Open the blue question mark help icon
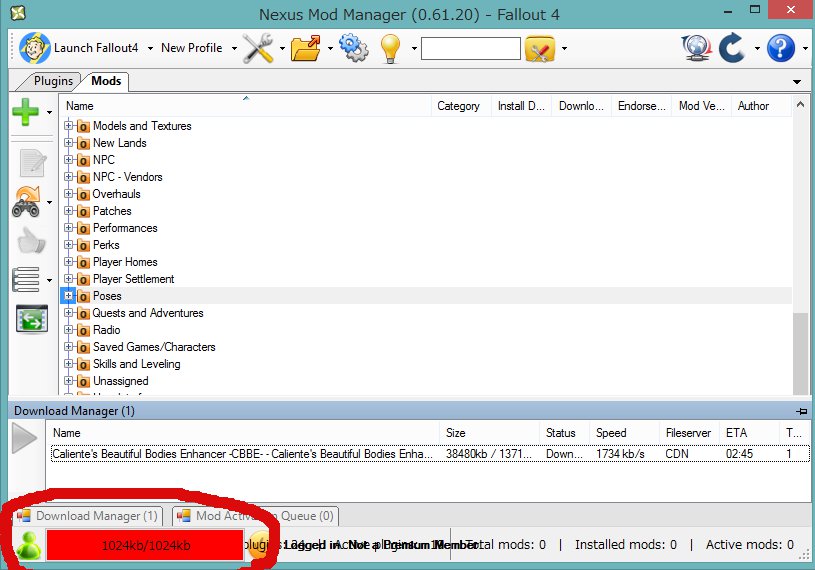Viewport: 815px width, 570px height. (781, 48)
